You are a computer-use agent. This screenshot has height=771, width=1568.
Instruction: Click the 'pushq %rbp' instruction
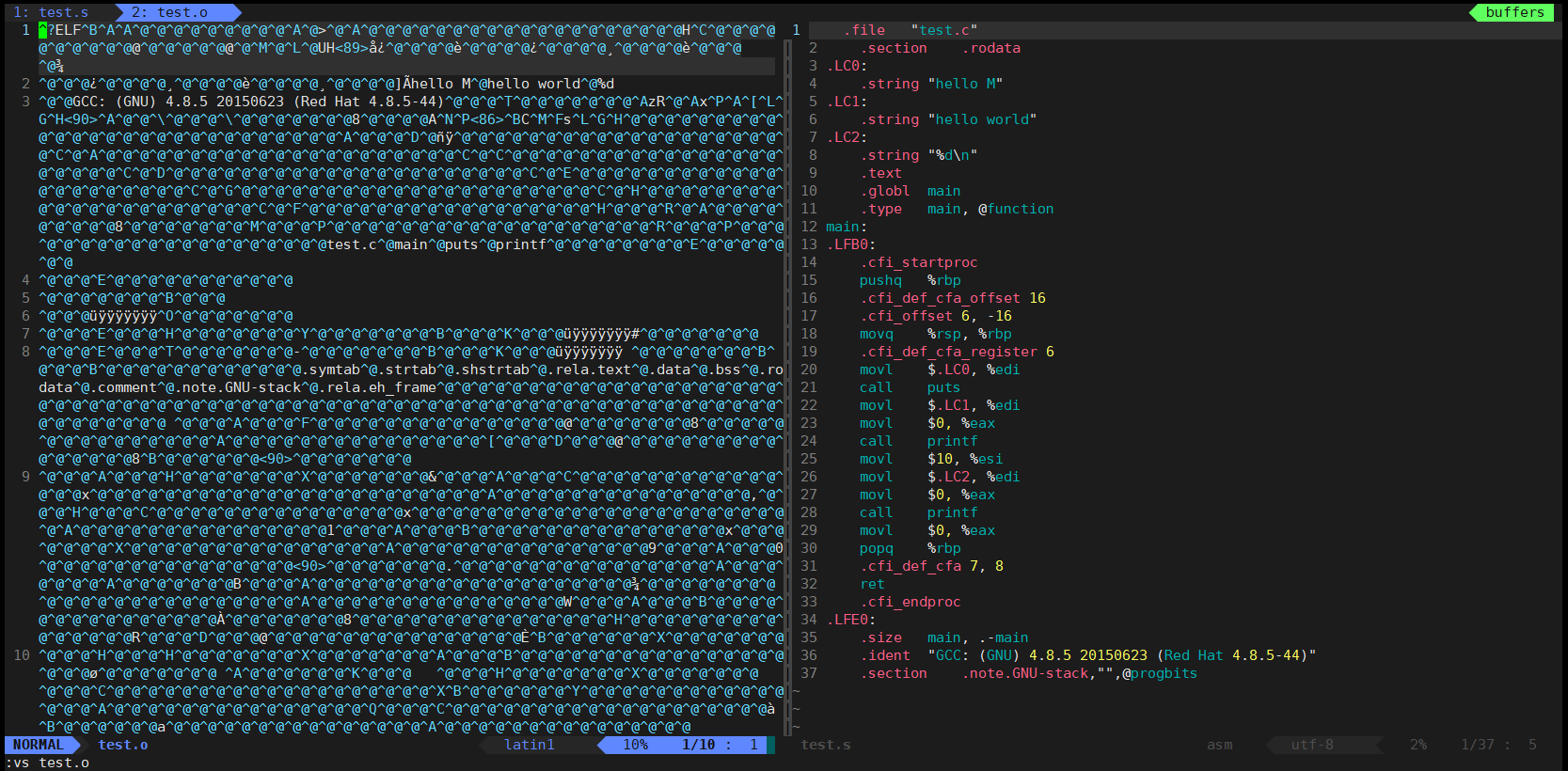911,280
